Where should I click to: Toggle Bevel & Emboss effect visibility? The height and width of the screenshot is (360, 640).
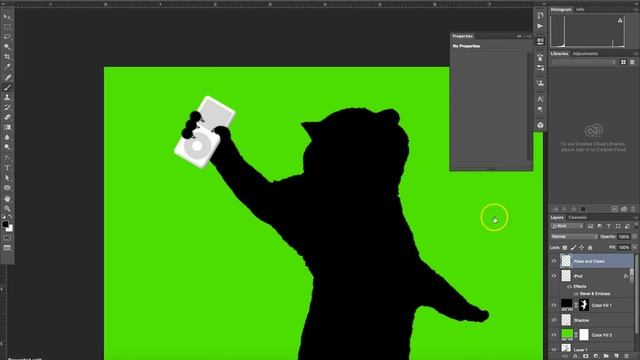coord(576,294)
